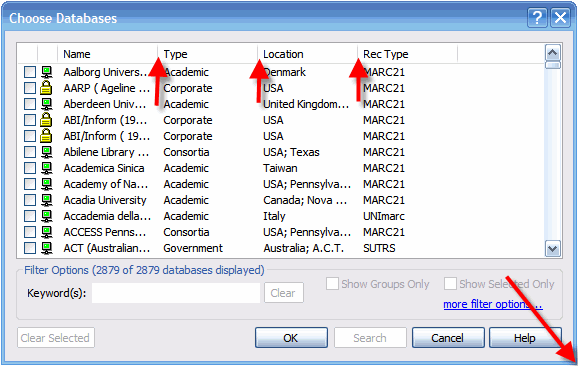The image size is (578, 366).
Task: Click the lock icon in the ABI/Inform (19... row
Action: click(46, 120)
